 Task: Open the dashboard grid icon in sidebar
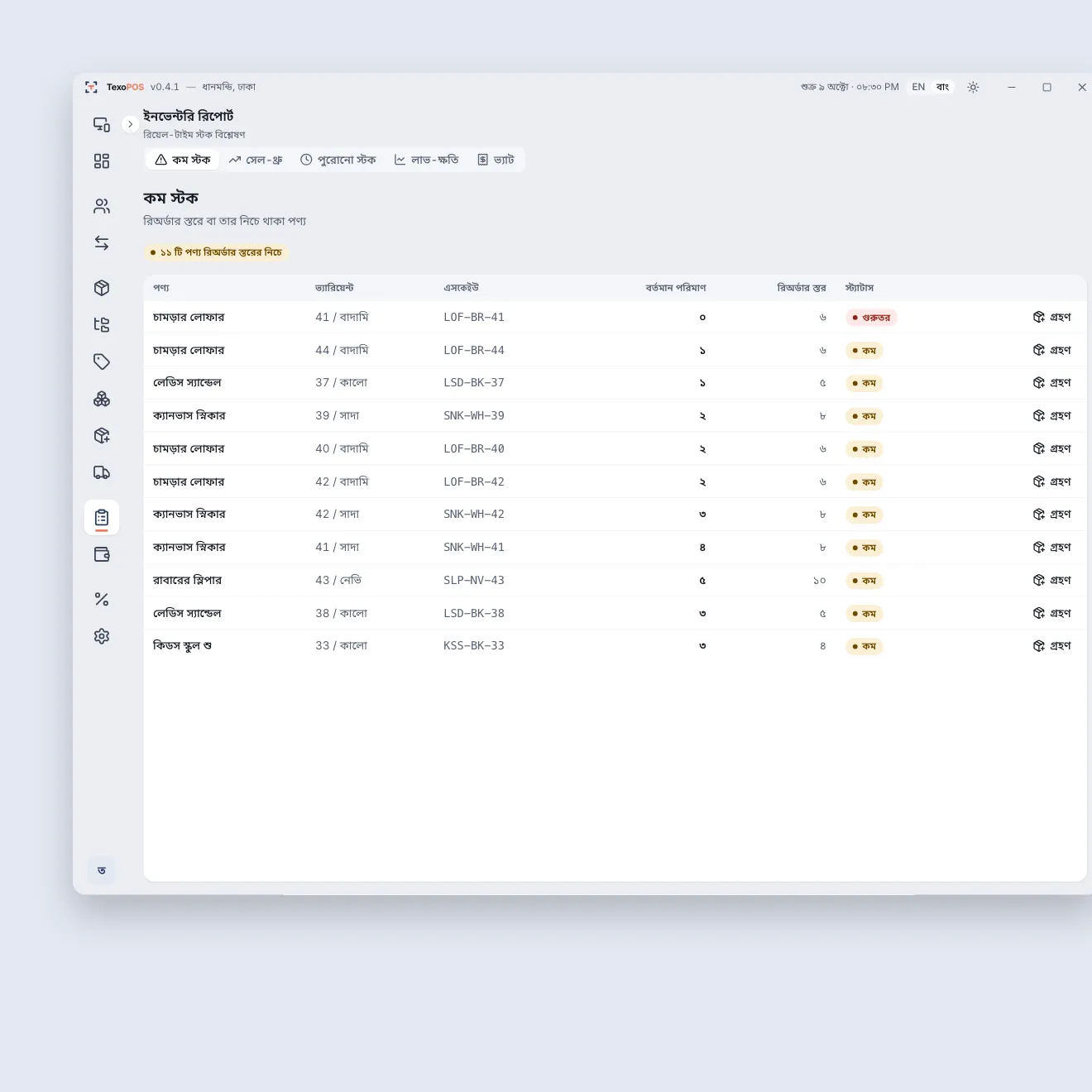point(102,161)
